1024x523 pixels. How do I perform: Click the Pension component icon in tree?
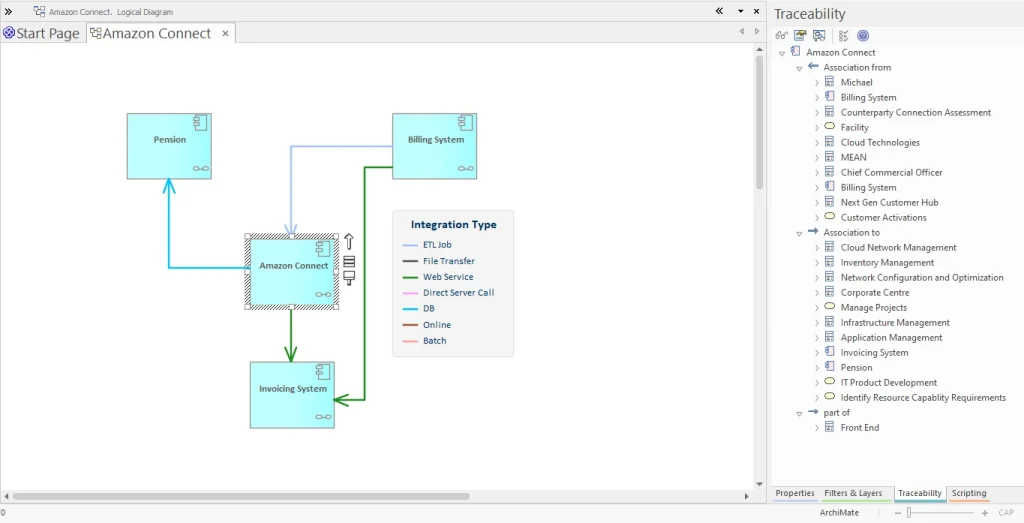pyautogui.click(x=829, y=367)
